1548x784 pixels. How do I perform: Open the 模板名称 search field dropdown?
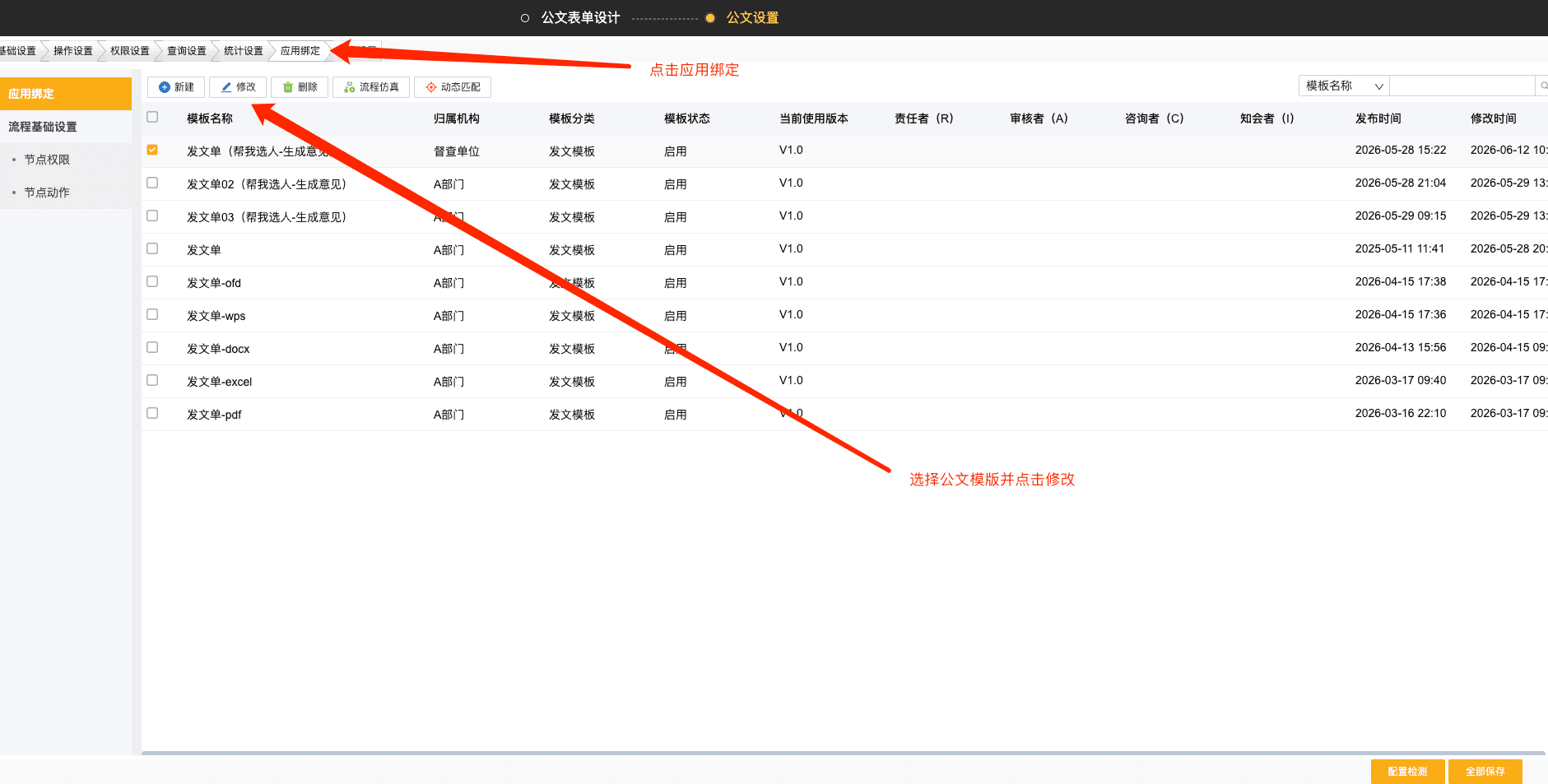(x=1344, y=86)
